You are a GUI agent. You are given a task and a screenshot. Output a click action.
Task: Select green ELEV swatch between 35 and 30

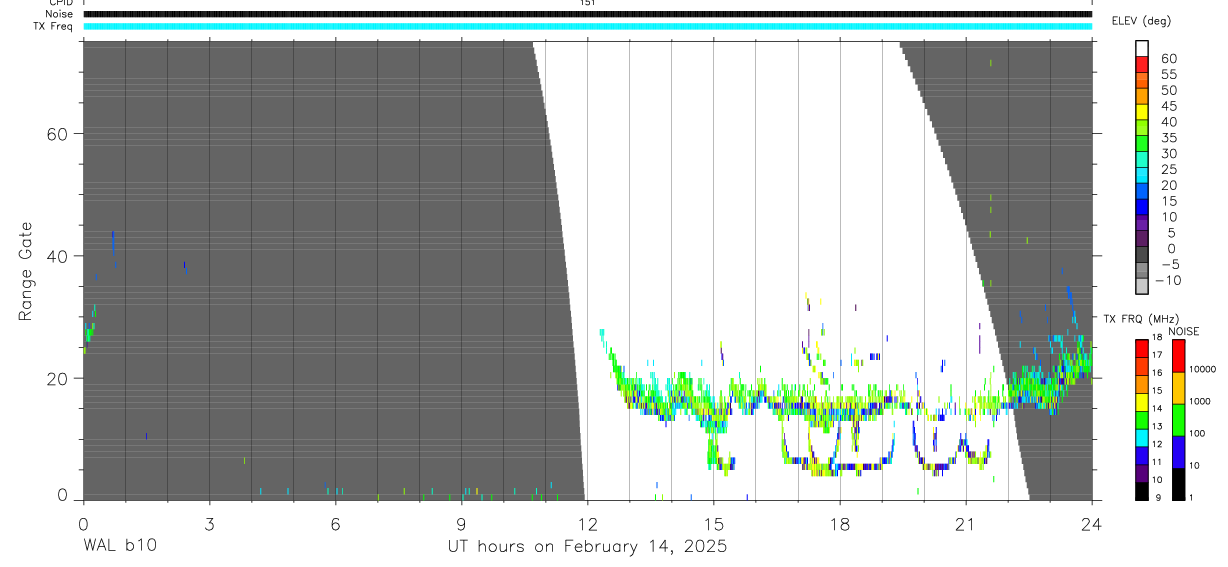click(1141, 144)
